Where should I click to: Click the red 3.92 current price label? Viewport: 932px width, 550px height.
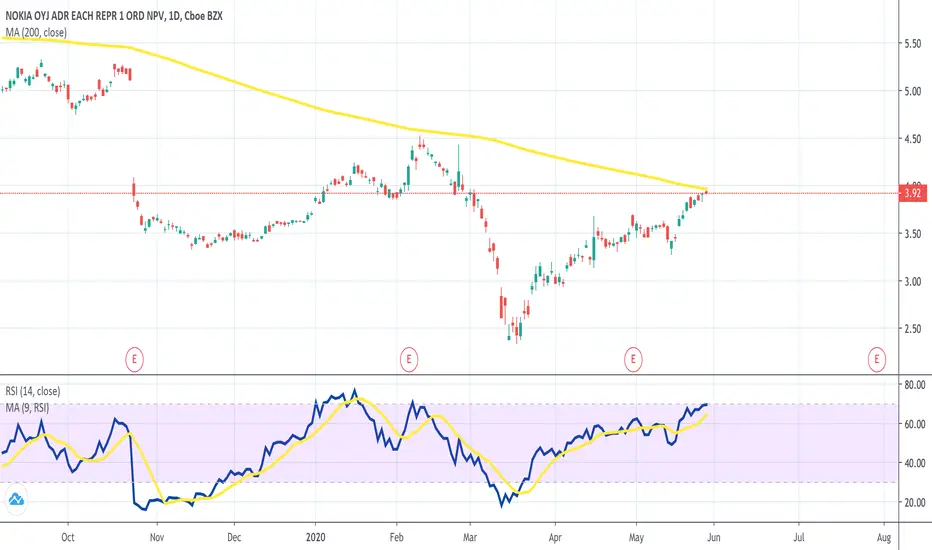[x=912, y=193]
